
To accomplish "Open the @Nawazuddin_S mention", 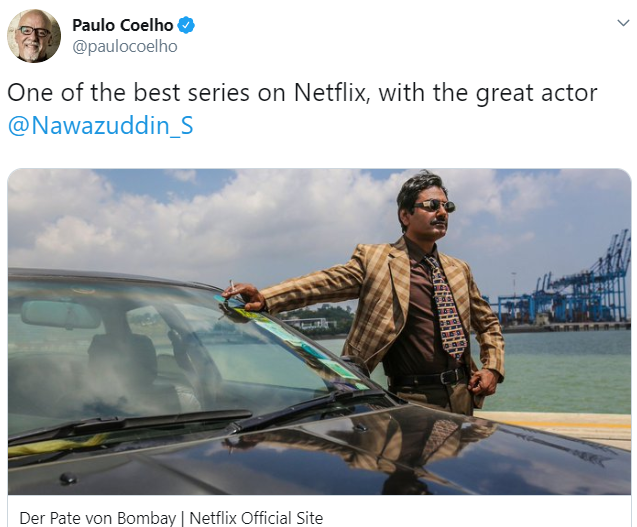I will click(x=100, y=126).
